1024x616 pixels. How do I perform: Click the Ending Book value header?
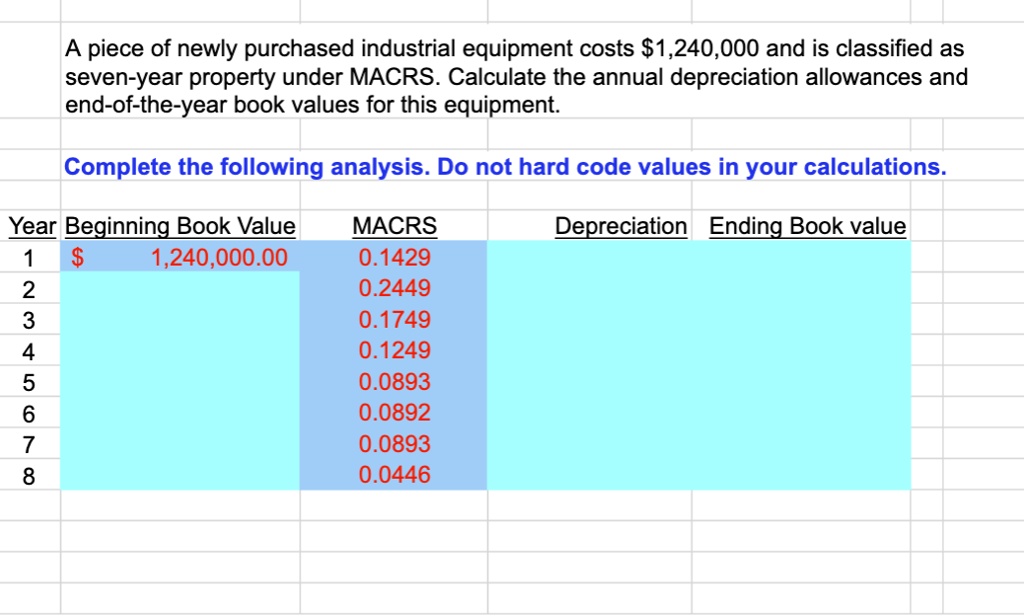807,226
